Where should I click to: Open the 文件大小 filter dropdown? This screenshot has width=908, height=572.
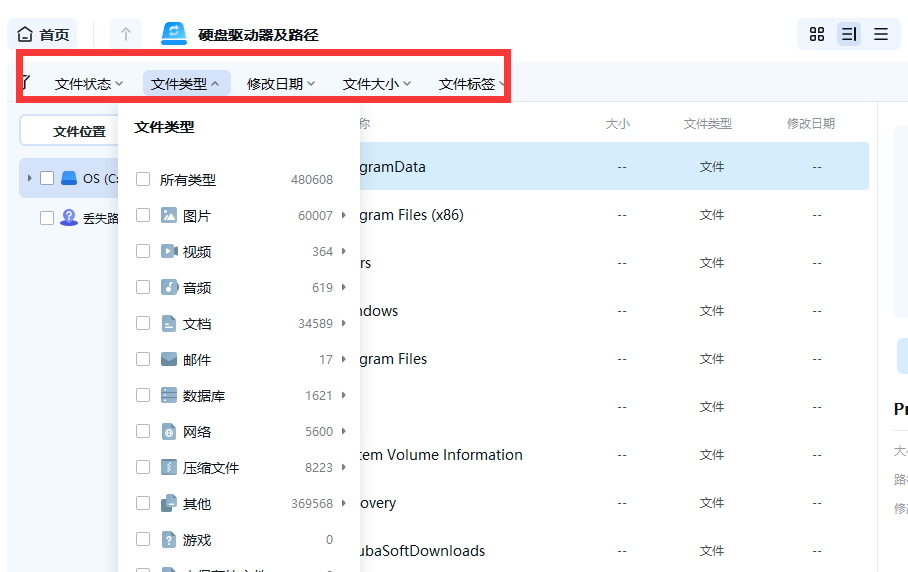(x=377, y=84)
